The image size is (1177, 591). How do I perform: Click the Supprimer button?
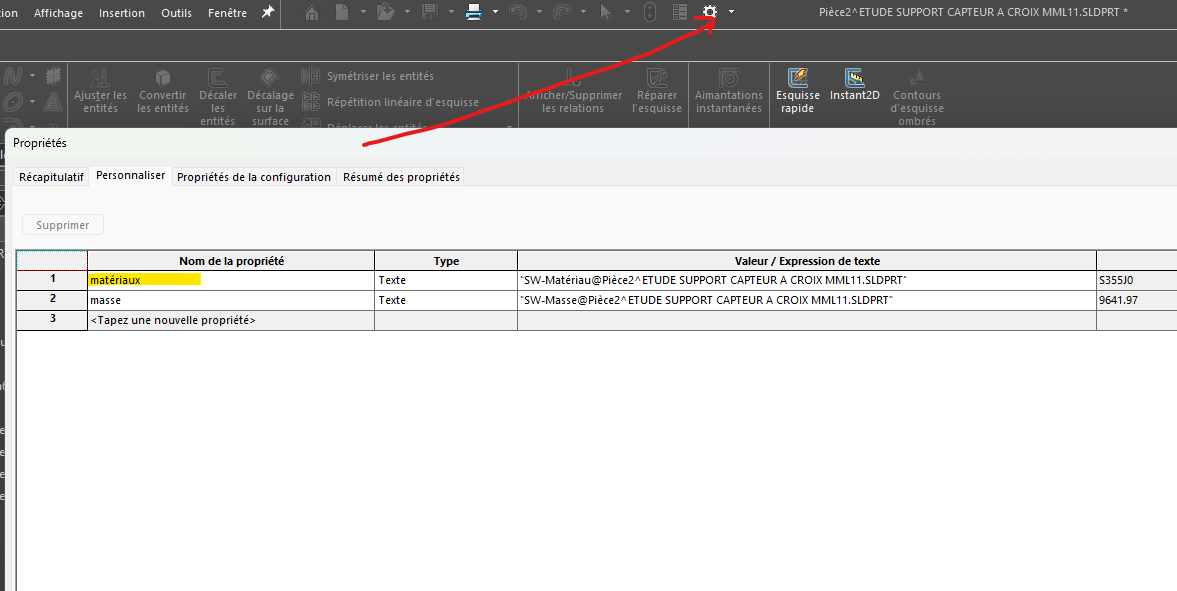(x=63, y=225)
